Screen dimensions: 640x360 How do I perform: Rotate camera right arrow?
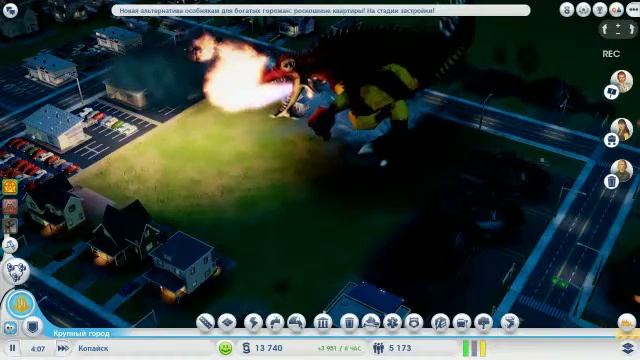point(631,29)
